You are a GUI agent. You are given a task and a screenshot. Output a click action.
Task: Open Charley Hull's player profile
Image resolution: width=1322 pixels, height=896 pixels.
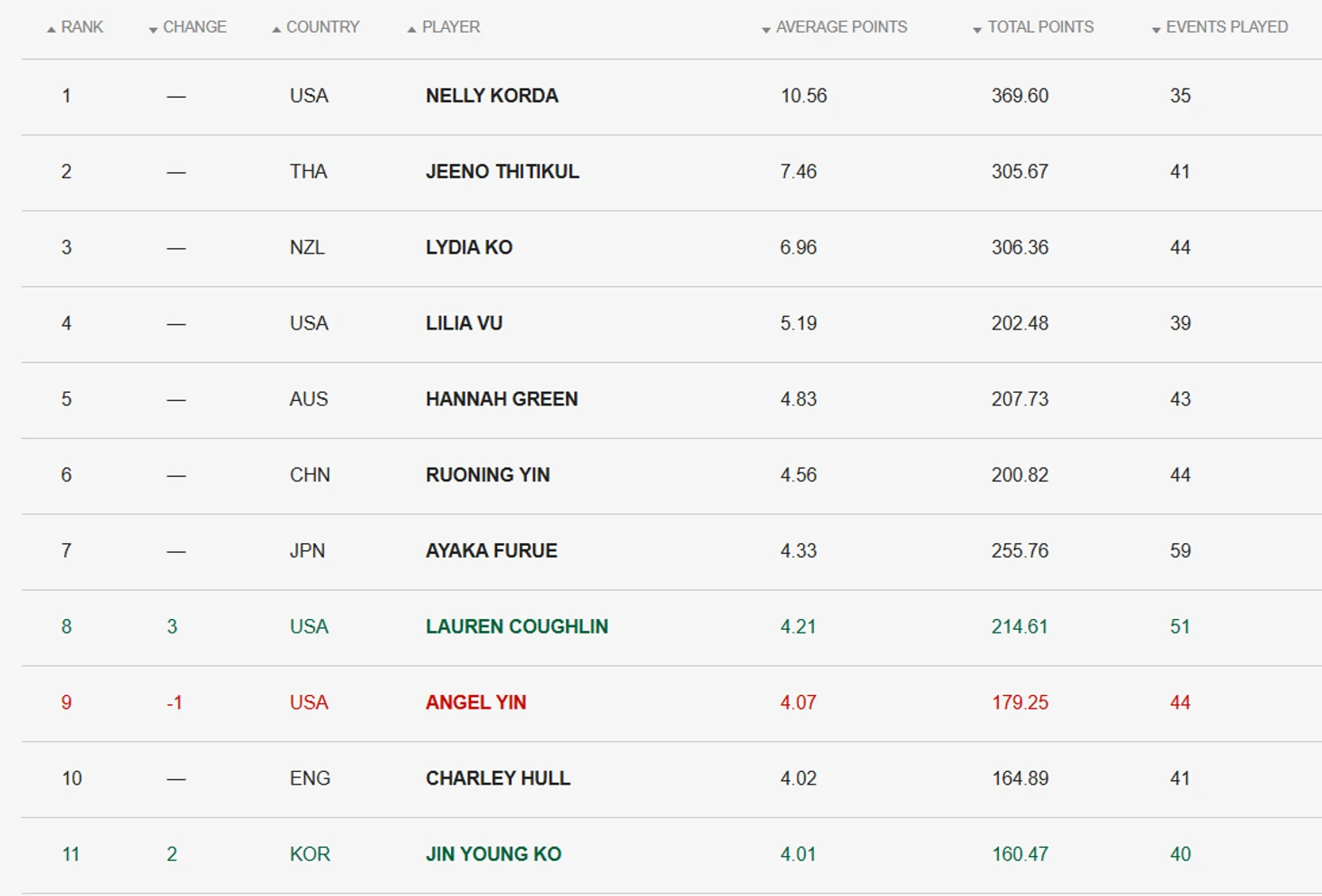498,778
